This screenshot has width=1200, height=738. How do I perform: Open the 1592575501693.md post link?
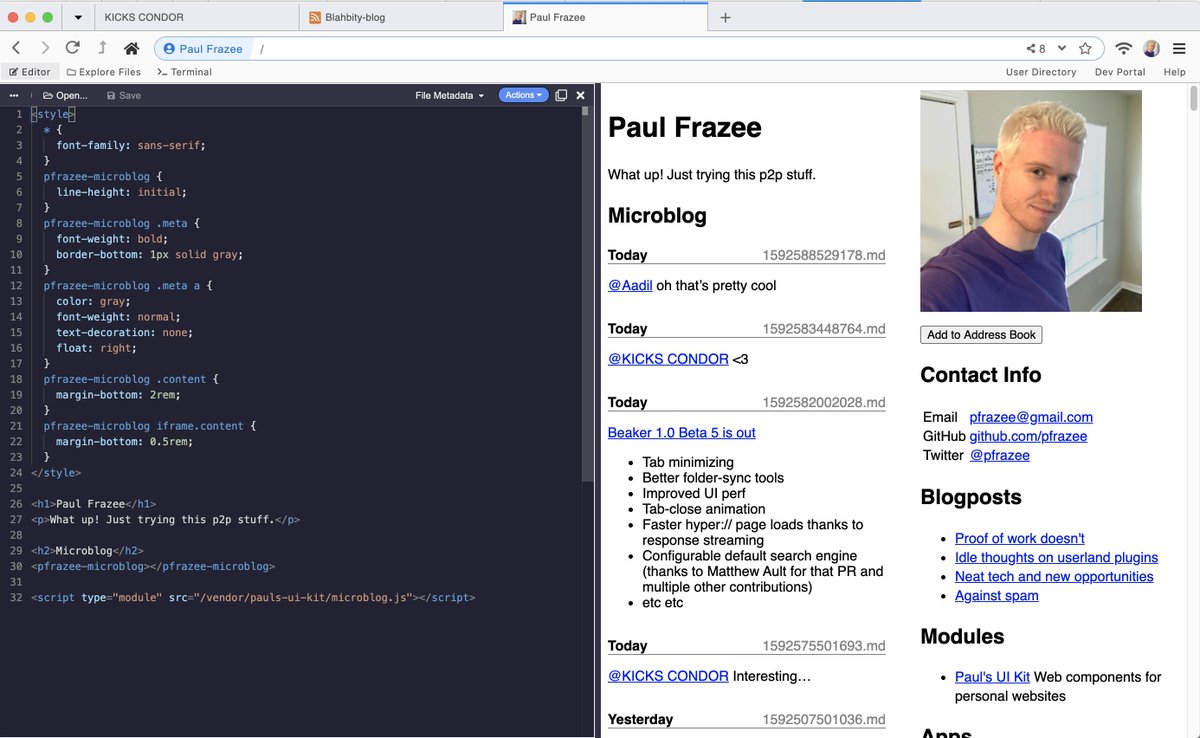[824, 646]
